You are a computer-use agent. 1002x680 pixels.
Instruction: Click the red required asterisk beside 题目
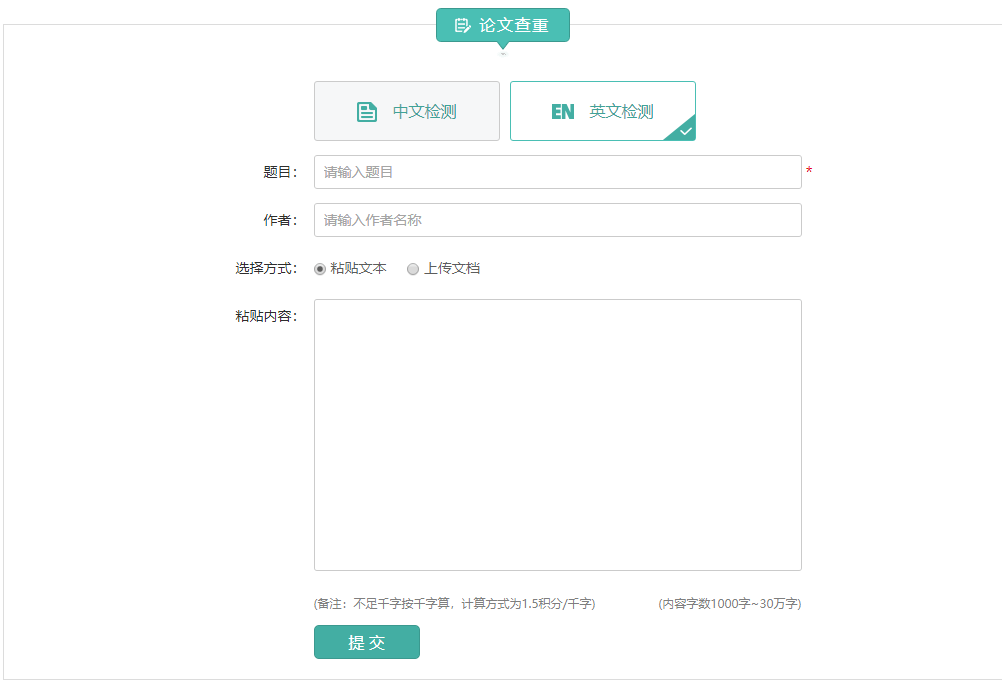[809, 172]
